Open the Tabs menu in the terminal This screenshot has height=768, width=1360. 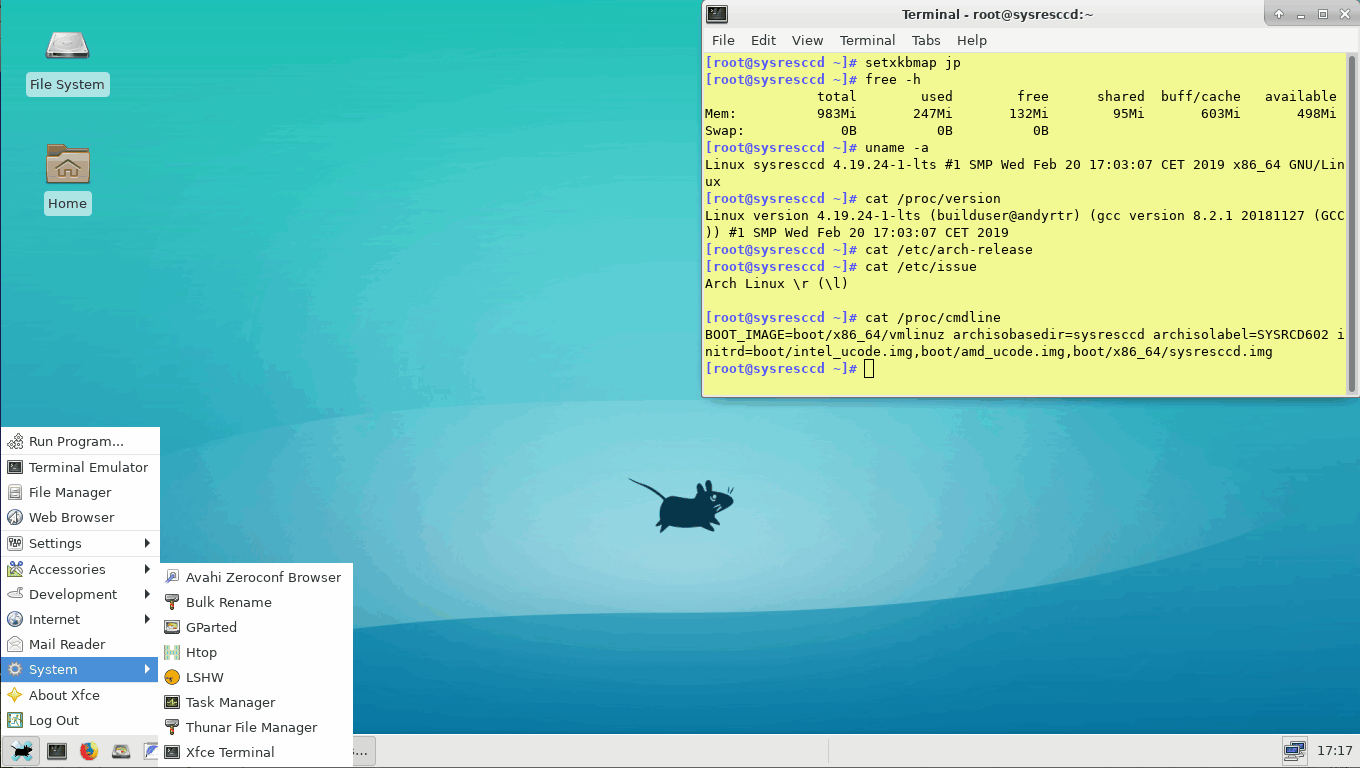click(x=926, y=40)
